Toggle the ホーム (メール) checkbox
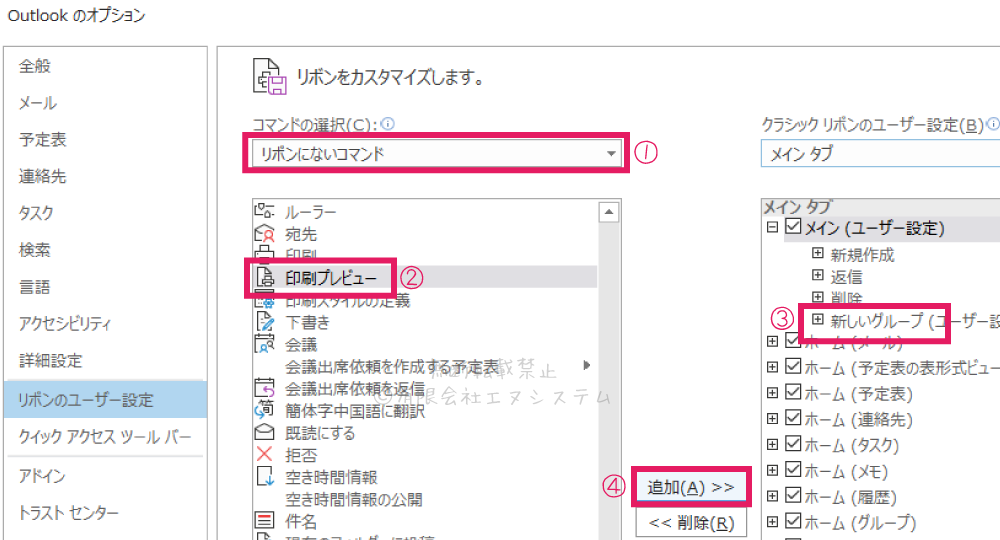Screen dimensions: 1000x540 click(793, 340)
